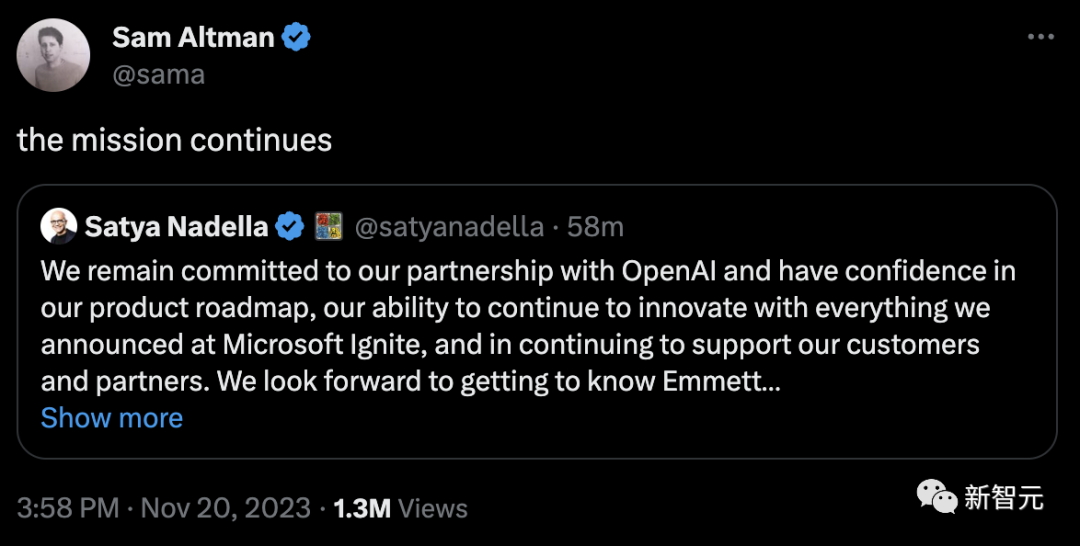
Task: Click the WeChat logo watermark icon
Action: coord(936,497)
